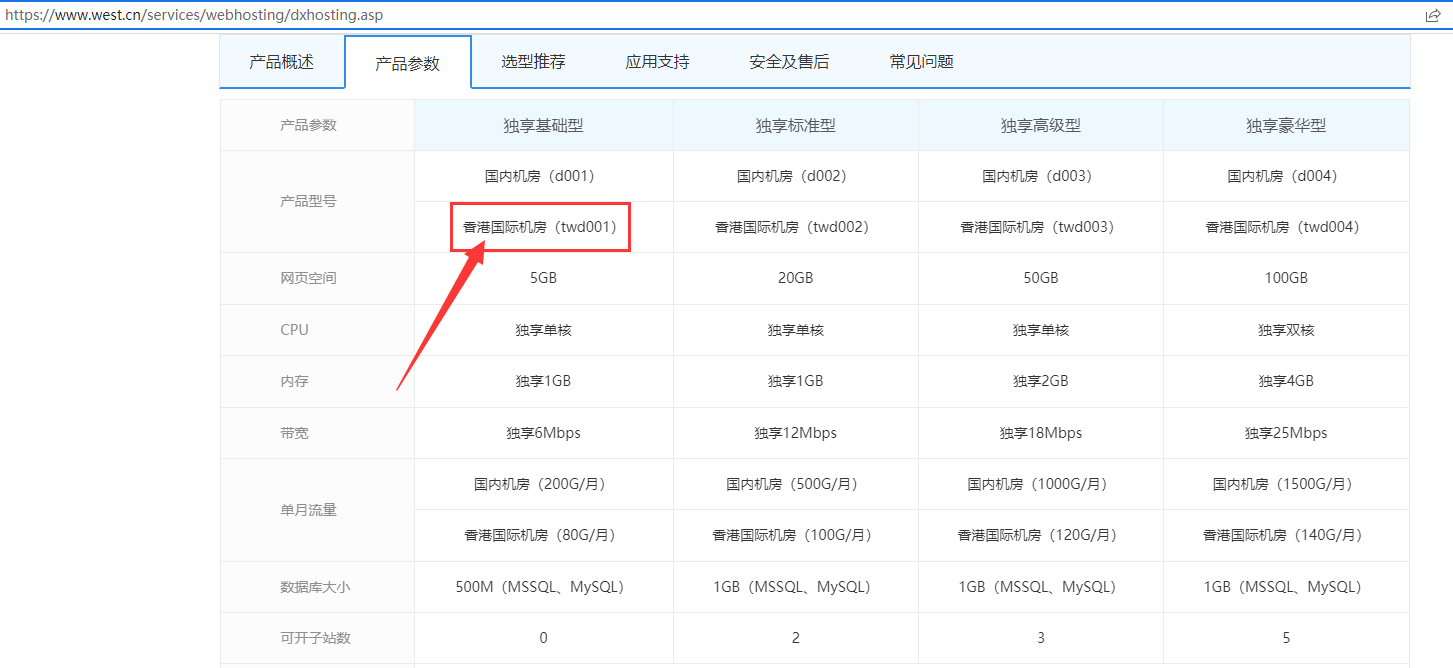Click the share/send icon beside the address bar
The width and height of the screenshot is (1453, 668).
click(1433, 15)
